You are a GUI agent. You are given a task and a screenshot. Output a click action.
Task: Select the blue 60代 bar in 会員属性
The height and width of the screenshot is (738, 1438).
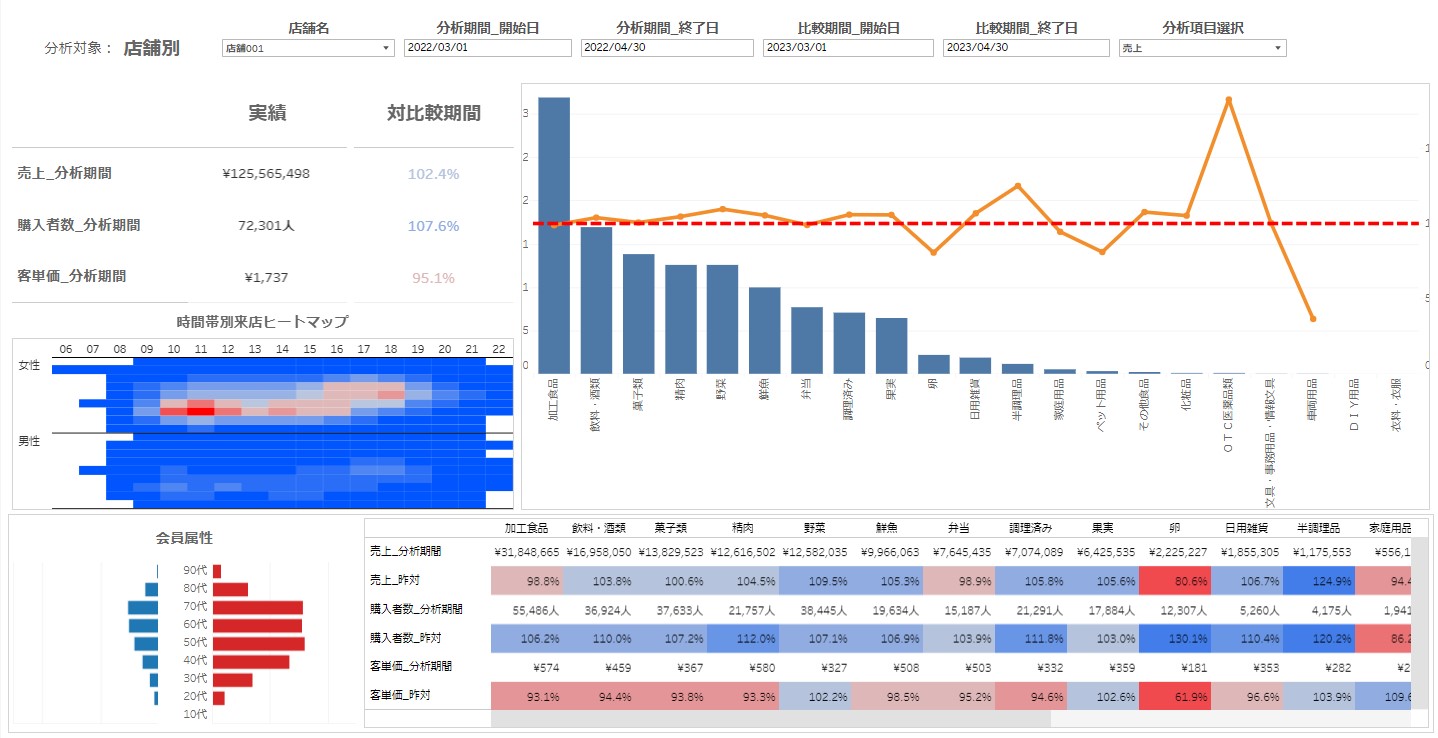point(144,625)
